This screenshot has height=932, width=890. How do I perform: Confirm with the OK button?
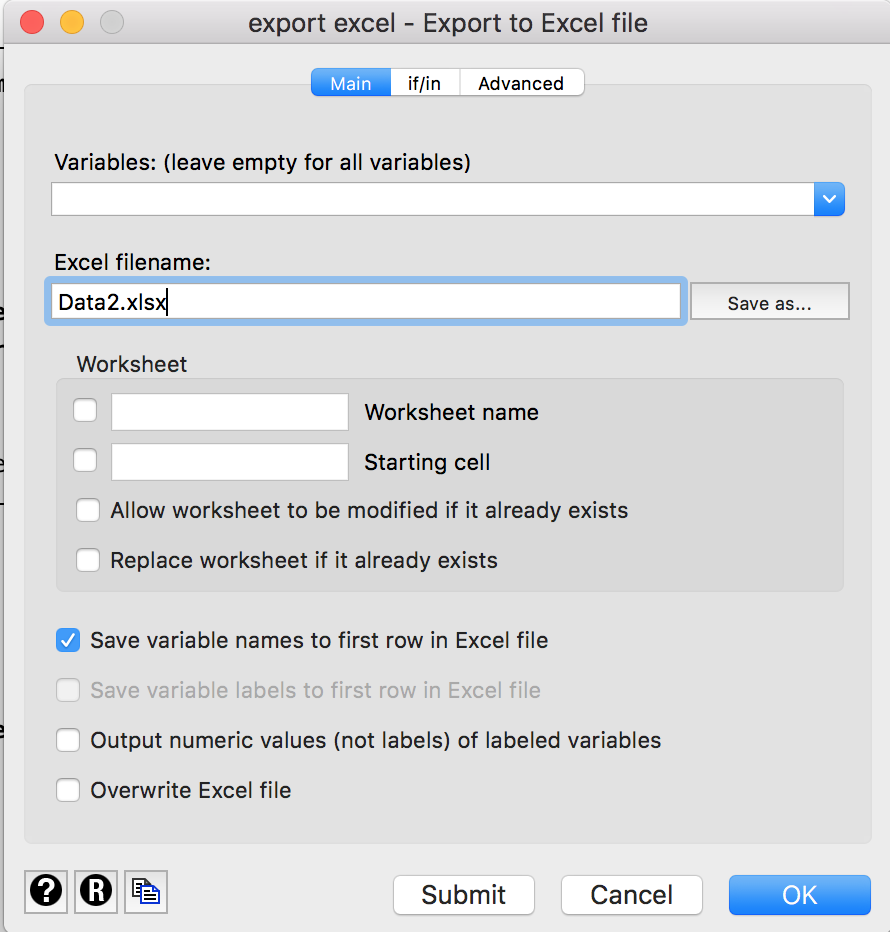tap(800, 895)
